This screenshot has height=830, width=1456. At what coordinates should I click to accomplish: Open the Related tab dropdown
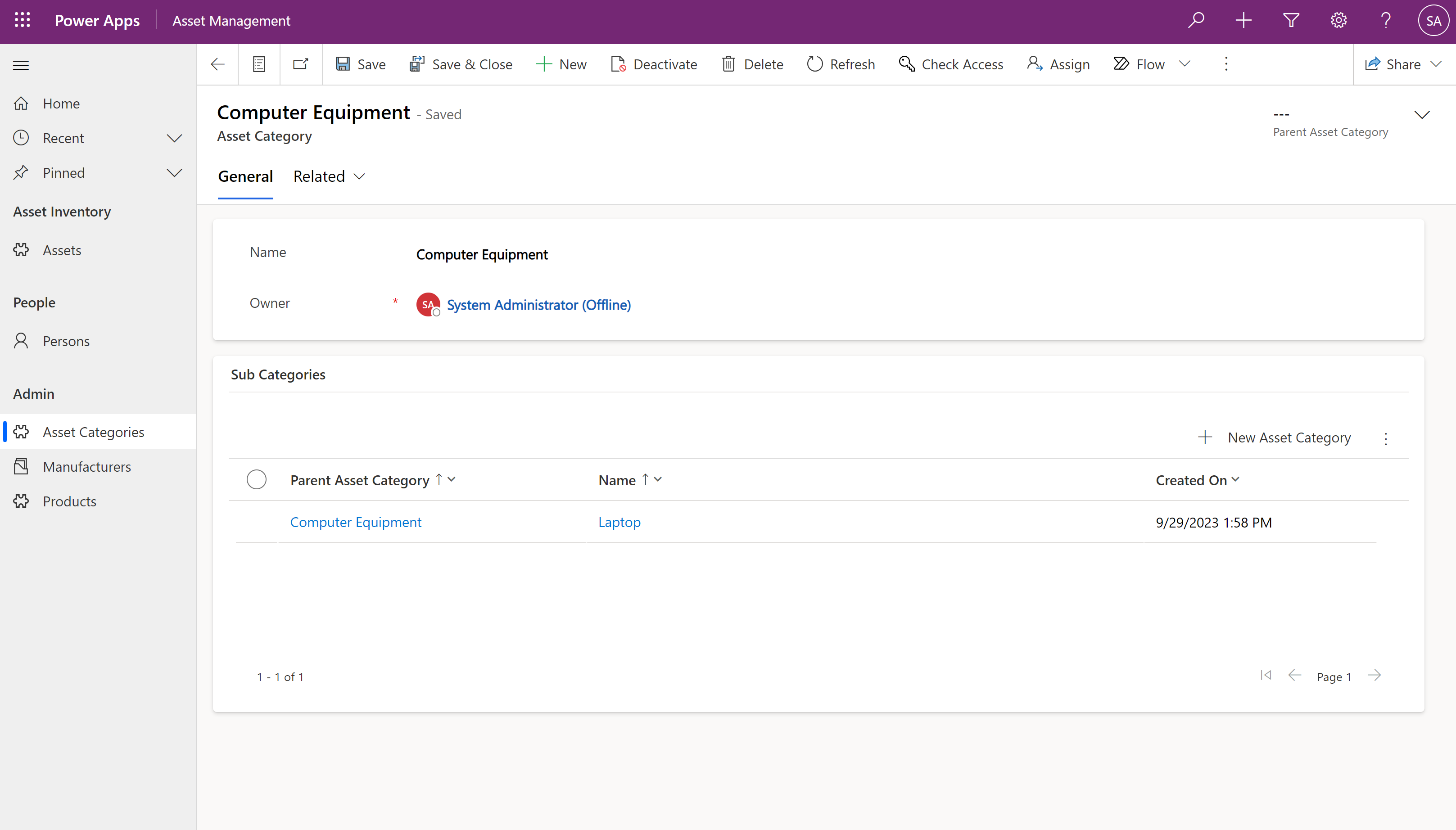(x=329, y=176)
